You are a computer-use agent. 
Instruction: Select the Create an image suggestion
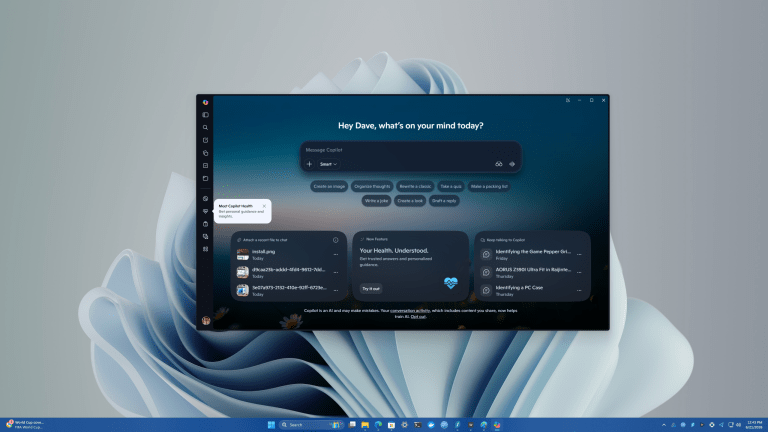[x=329, y=186]
